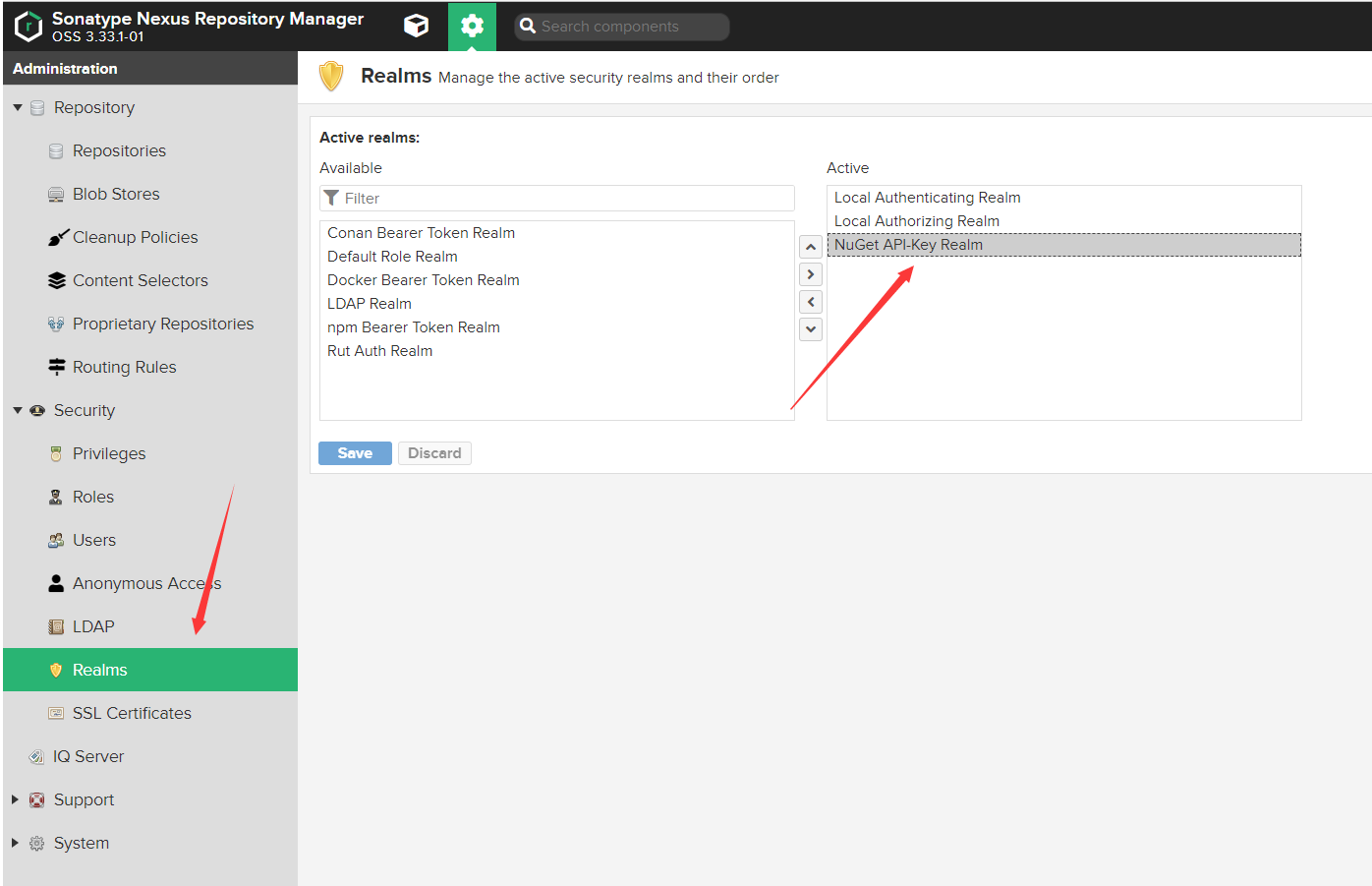Select Conan Bearer Token Realm
1372x886 pixels.
556,233
